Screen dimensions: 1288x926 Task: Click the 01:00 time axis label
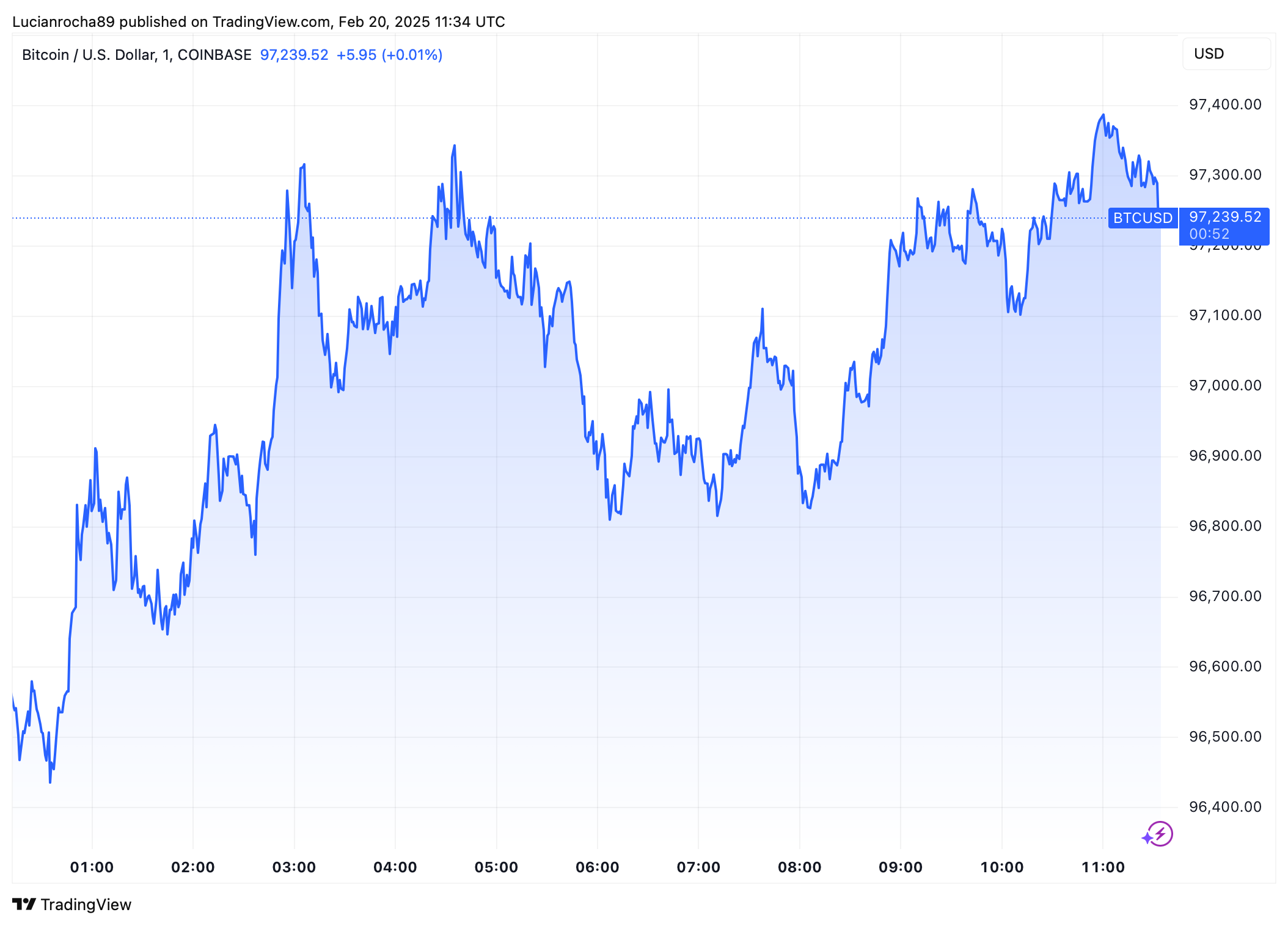click(x=92, y=867)
